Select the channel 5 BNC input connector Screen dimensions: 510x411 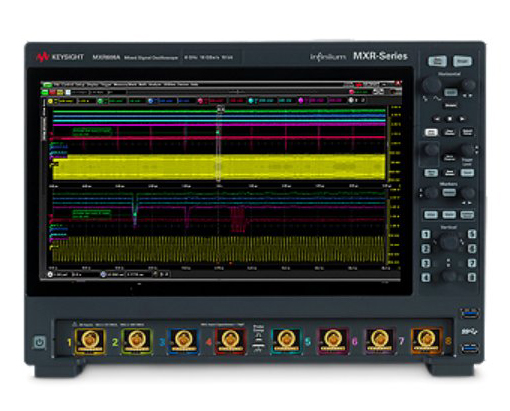click(x=286, y=341)
